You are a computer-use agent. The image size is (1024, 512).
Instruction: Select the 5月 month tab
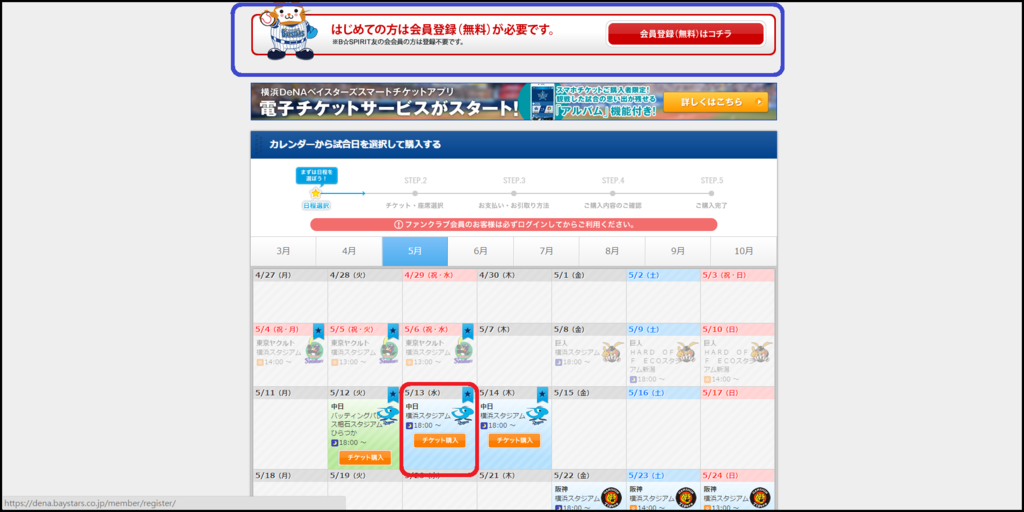pyautogui.click(x=415, y=251)
